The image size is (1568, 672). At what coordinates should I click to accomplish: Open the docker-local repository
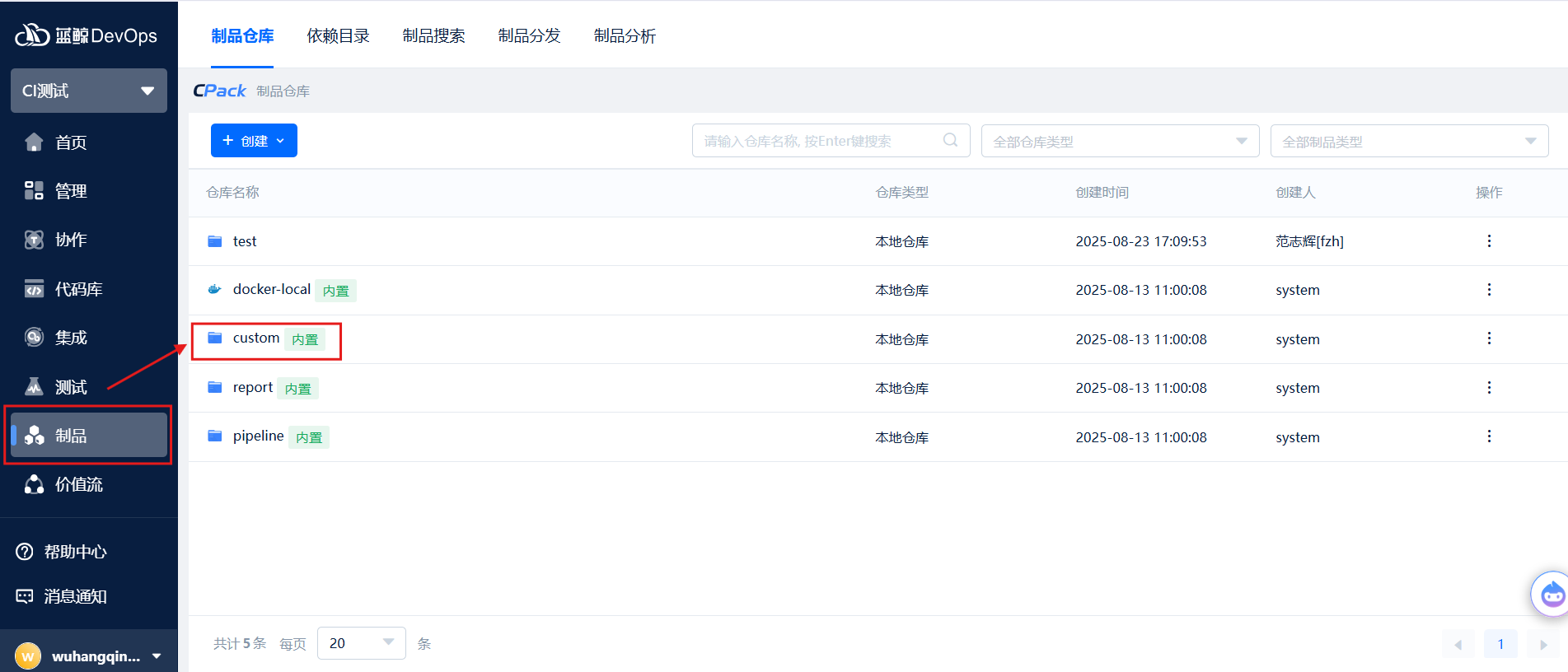pos(272,289)
